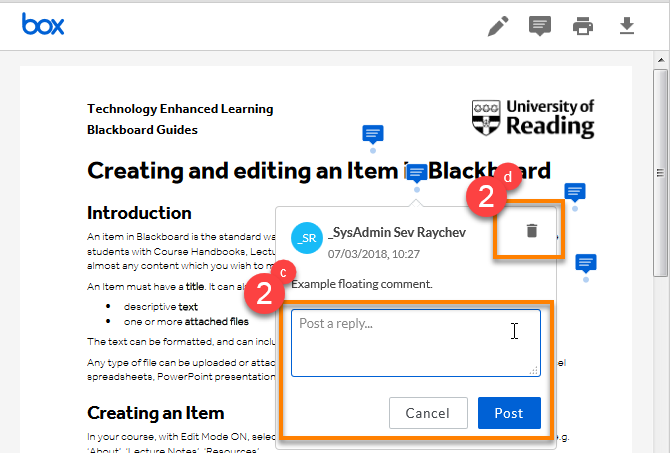Cancel the reply
670x453 pixels.
tap(428, 413)
